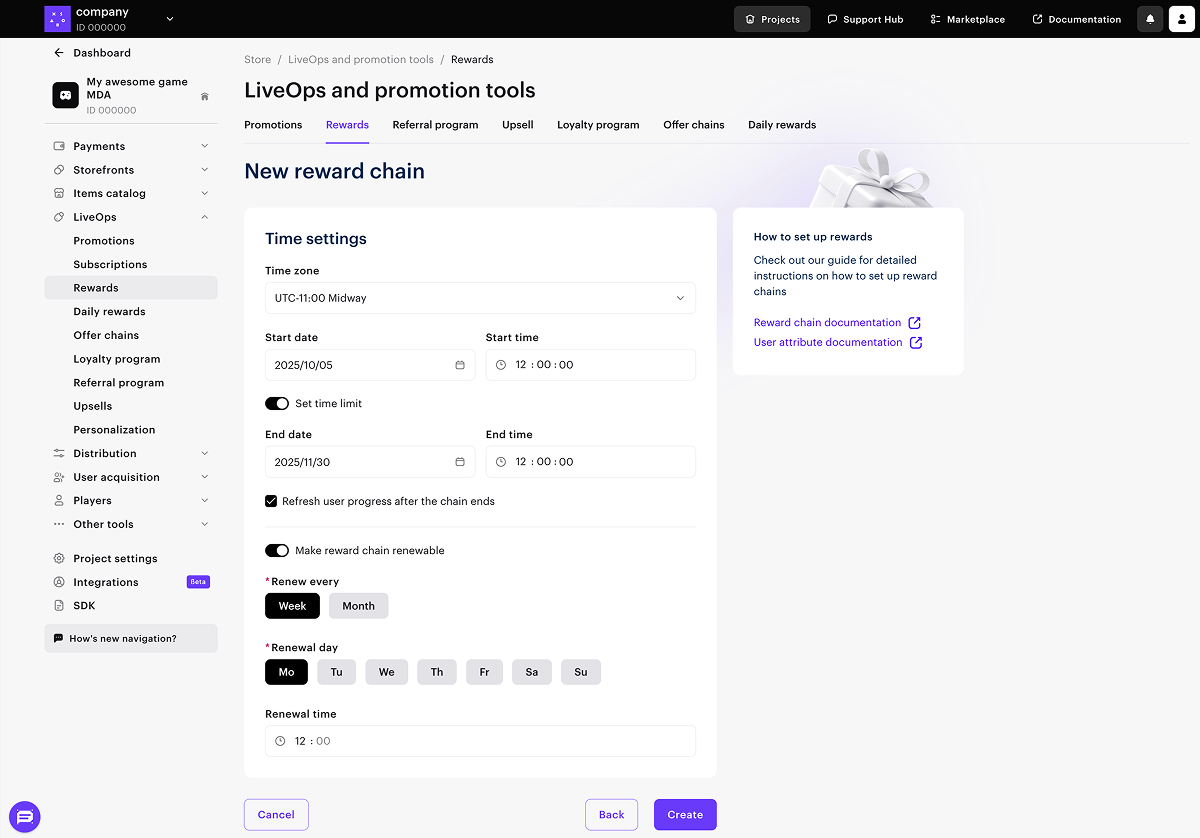Image resolution: width=1200 pixels, height=838 pixels.
Task: Switch to the Offer chains tab
Action: tap(693, 125)
